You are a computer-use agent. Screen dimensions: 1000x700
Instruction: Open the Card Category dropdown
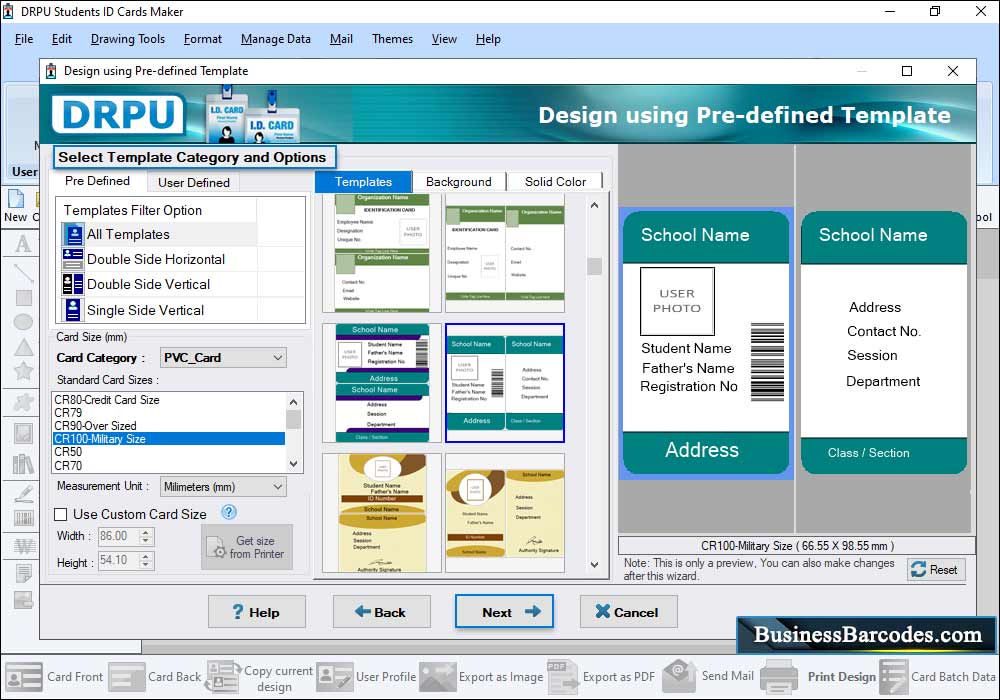pyautogui.click(x=223, y=358)
